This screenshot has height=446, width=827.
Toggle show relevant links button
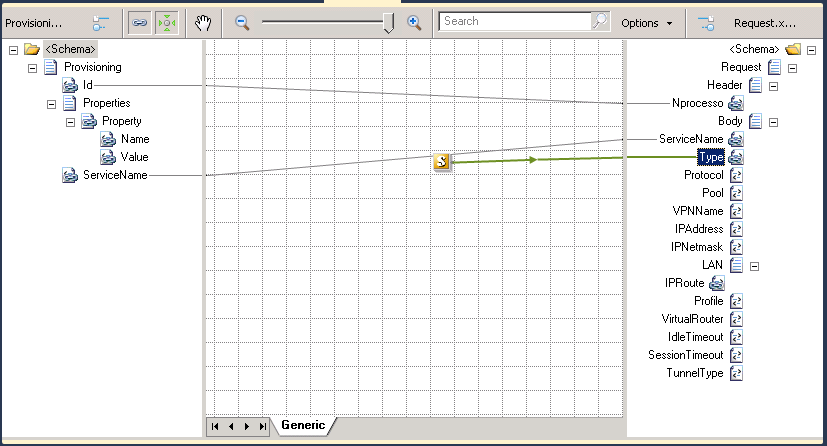[x=167, y=22]
